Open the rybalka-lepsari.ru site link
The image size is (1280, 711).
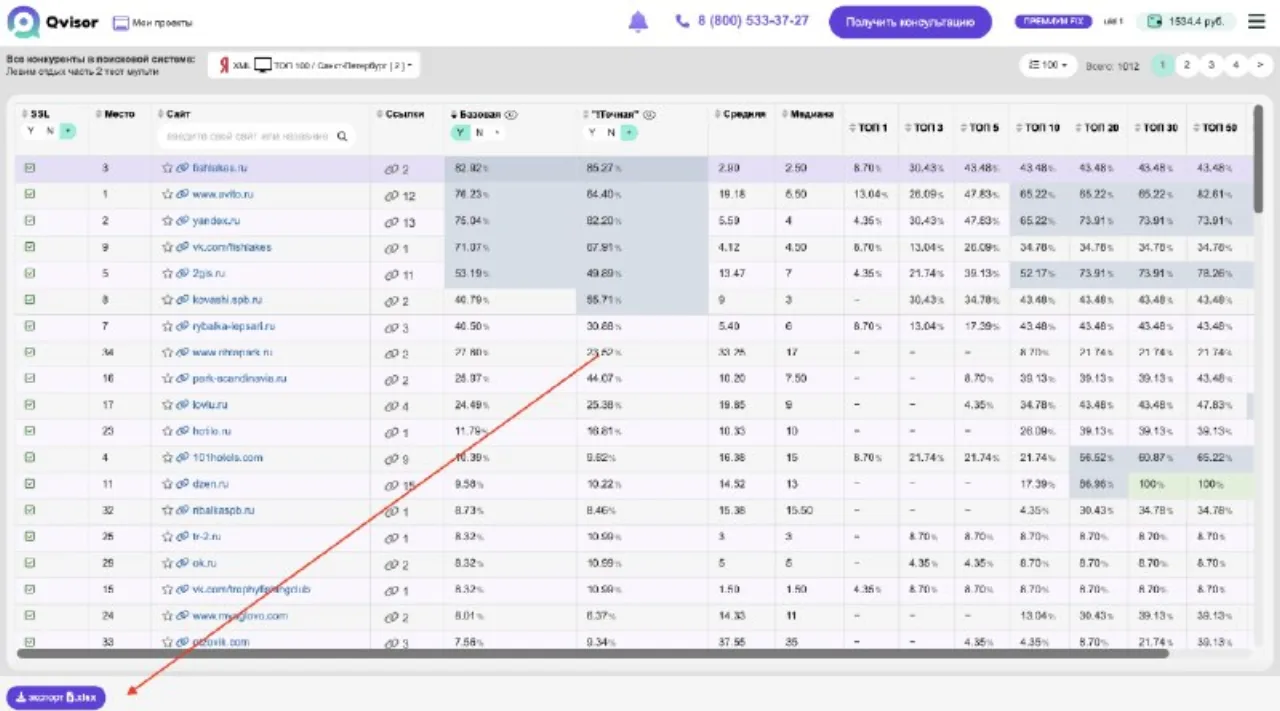click(233, 326)
